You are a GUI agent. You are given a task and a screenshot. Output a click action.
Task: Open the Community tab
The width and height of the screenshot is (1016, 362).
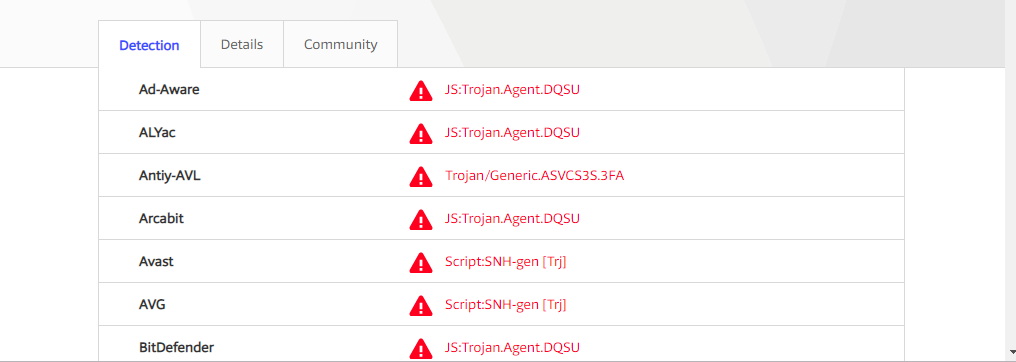(x=341, y=44)
